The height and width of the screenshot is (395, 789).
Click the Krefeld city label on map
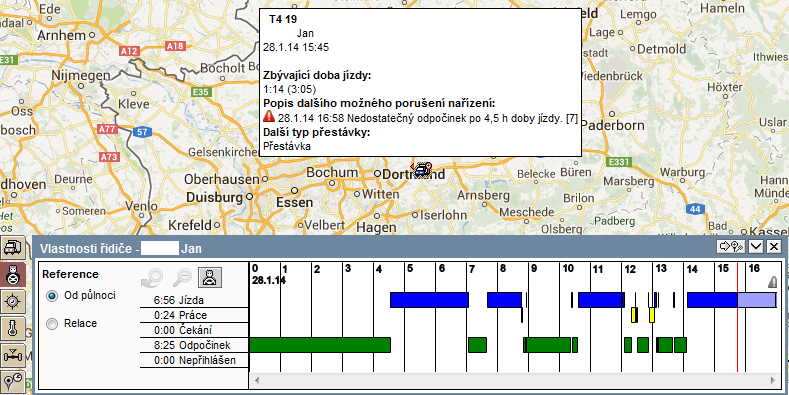190,224
